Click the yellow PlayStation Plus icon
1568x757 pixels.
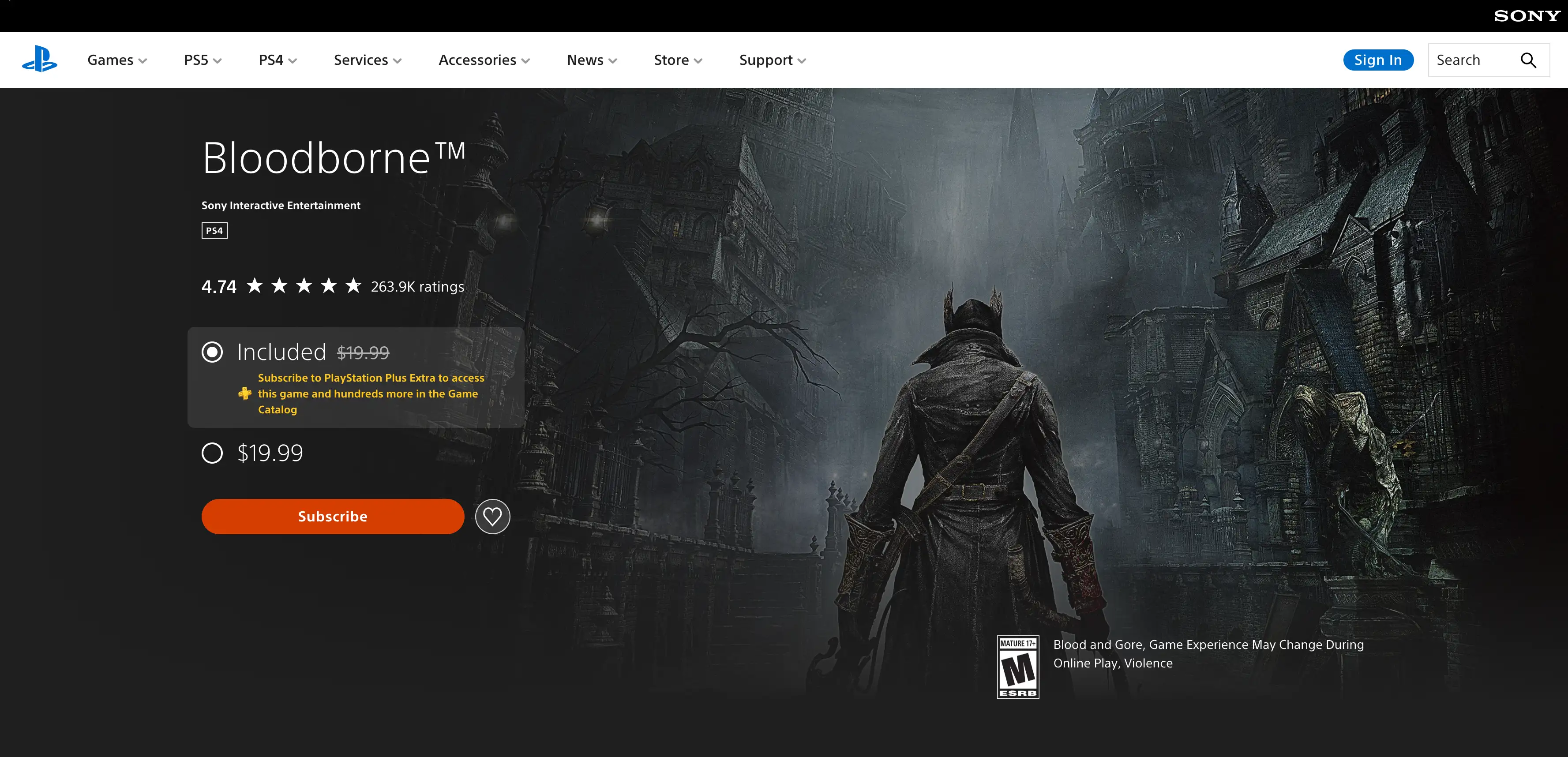tap(245, 393)
